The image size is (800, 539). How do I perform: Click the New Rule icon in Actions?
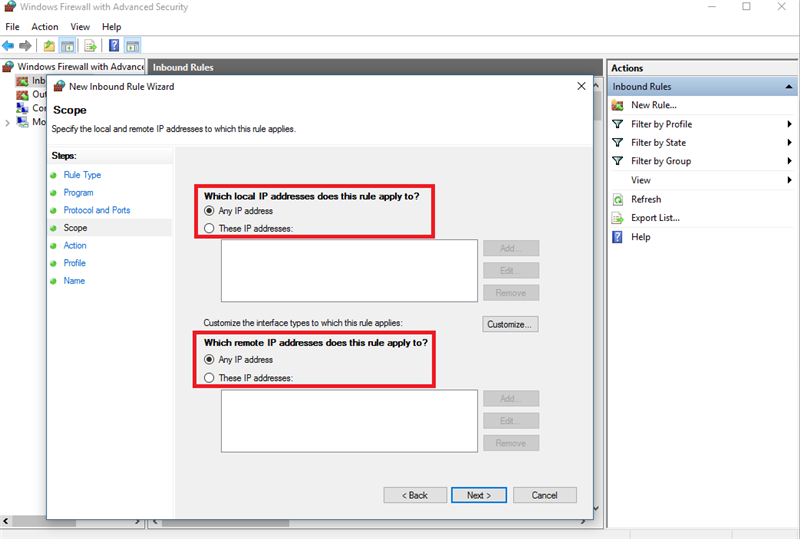(619, 105)
